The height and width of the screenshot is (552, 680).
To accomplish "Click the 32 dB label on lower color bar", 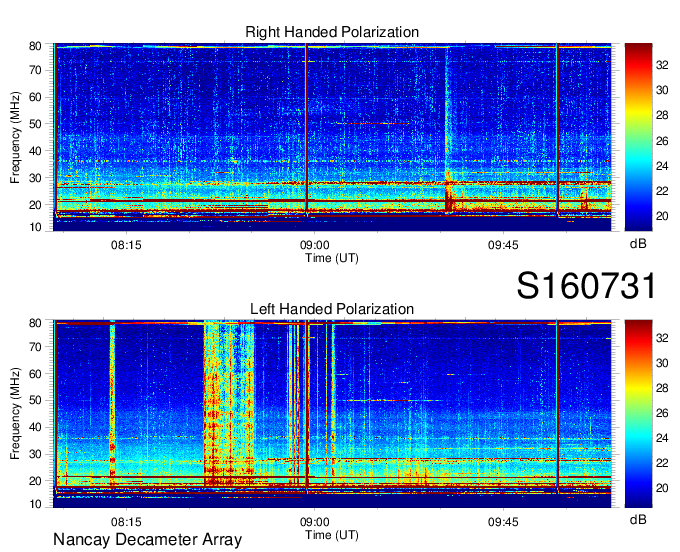I will [x=662, y=337].
